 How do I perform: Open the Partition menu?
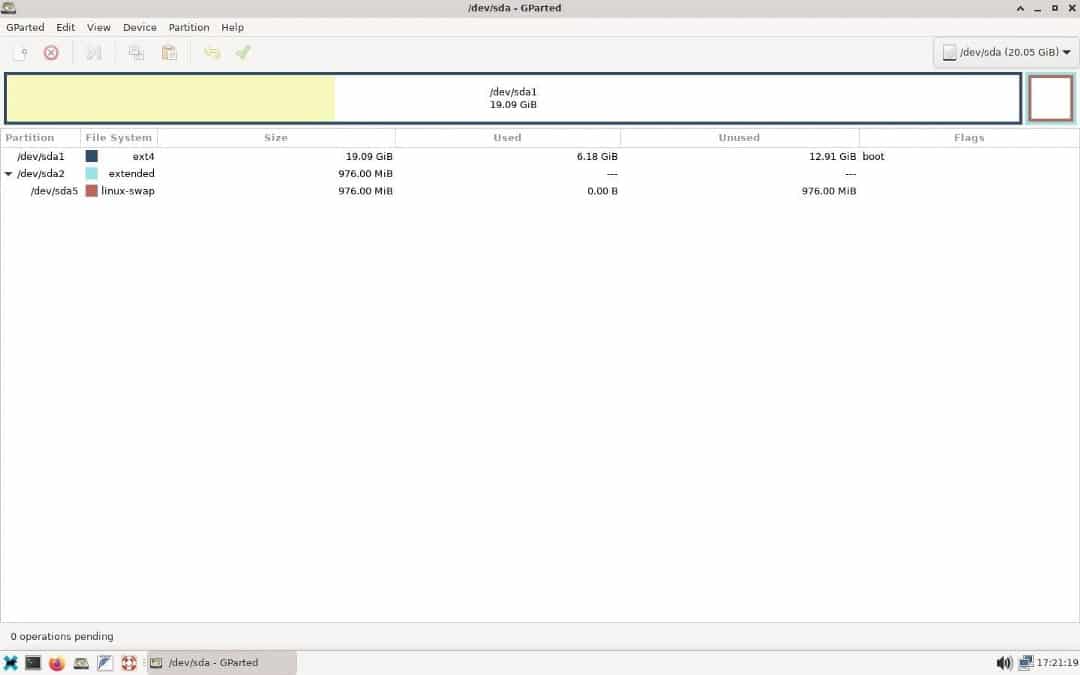click(188, 27)
